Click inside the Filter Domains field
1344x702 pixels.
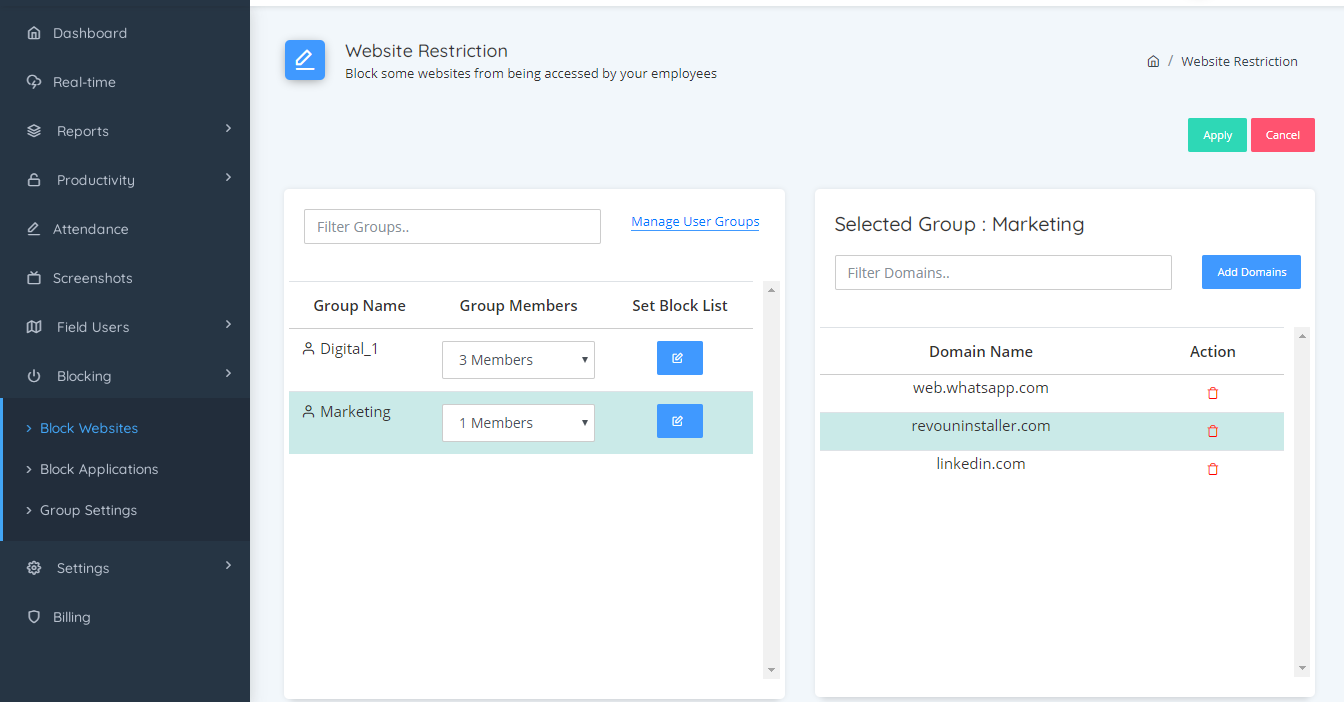[1003, 272]
